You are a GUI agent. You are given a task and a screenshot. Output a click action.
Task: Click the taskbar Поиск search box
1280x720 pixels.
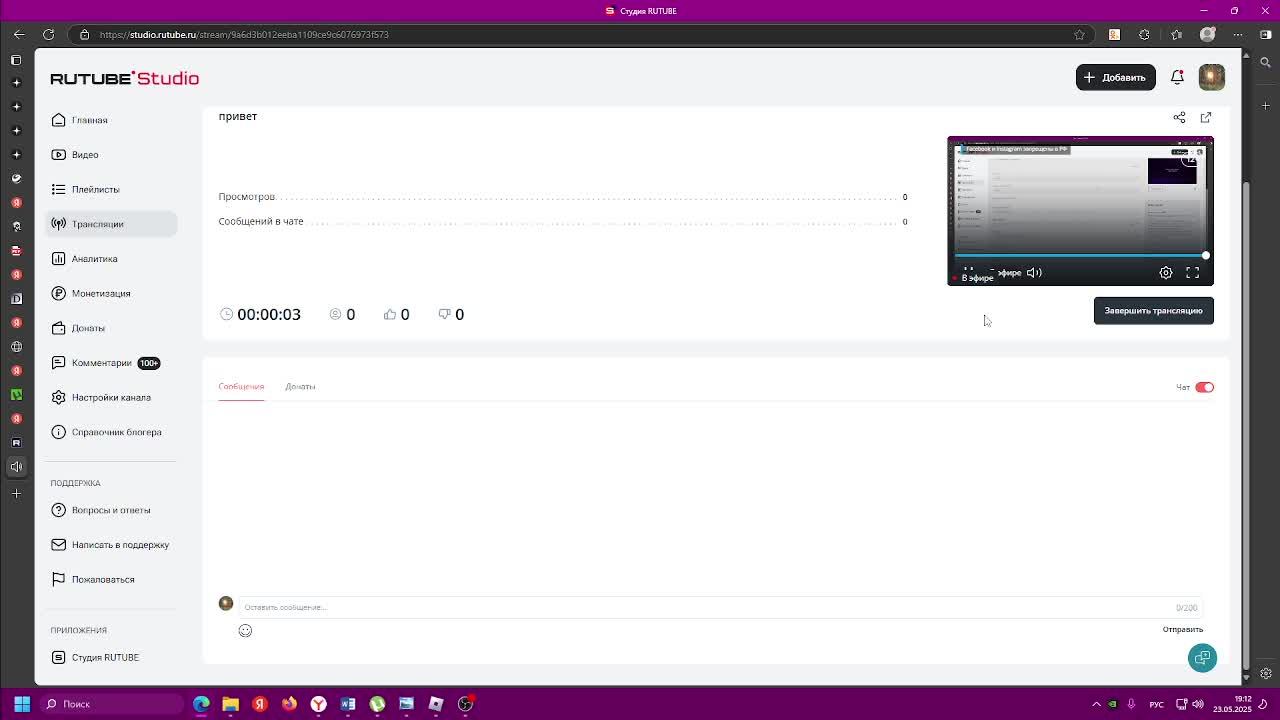[x=110, y=704]
